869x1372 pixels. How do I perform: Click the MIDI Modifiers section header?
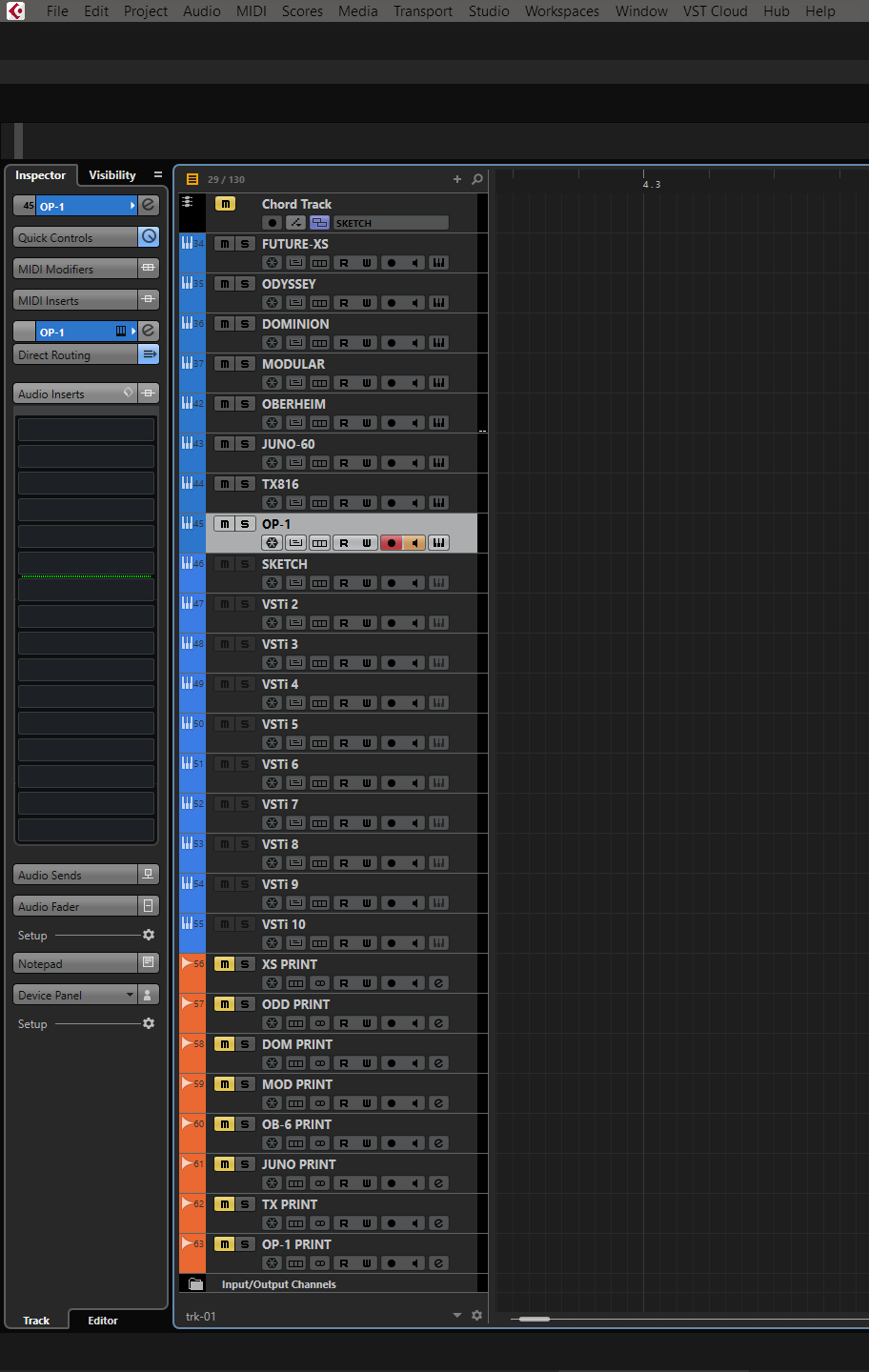point(75,269)
